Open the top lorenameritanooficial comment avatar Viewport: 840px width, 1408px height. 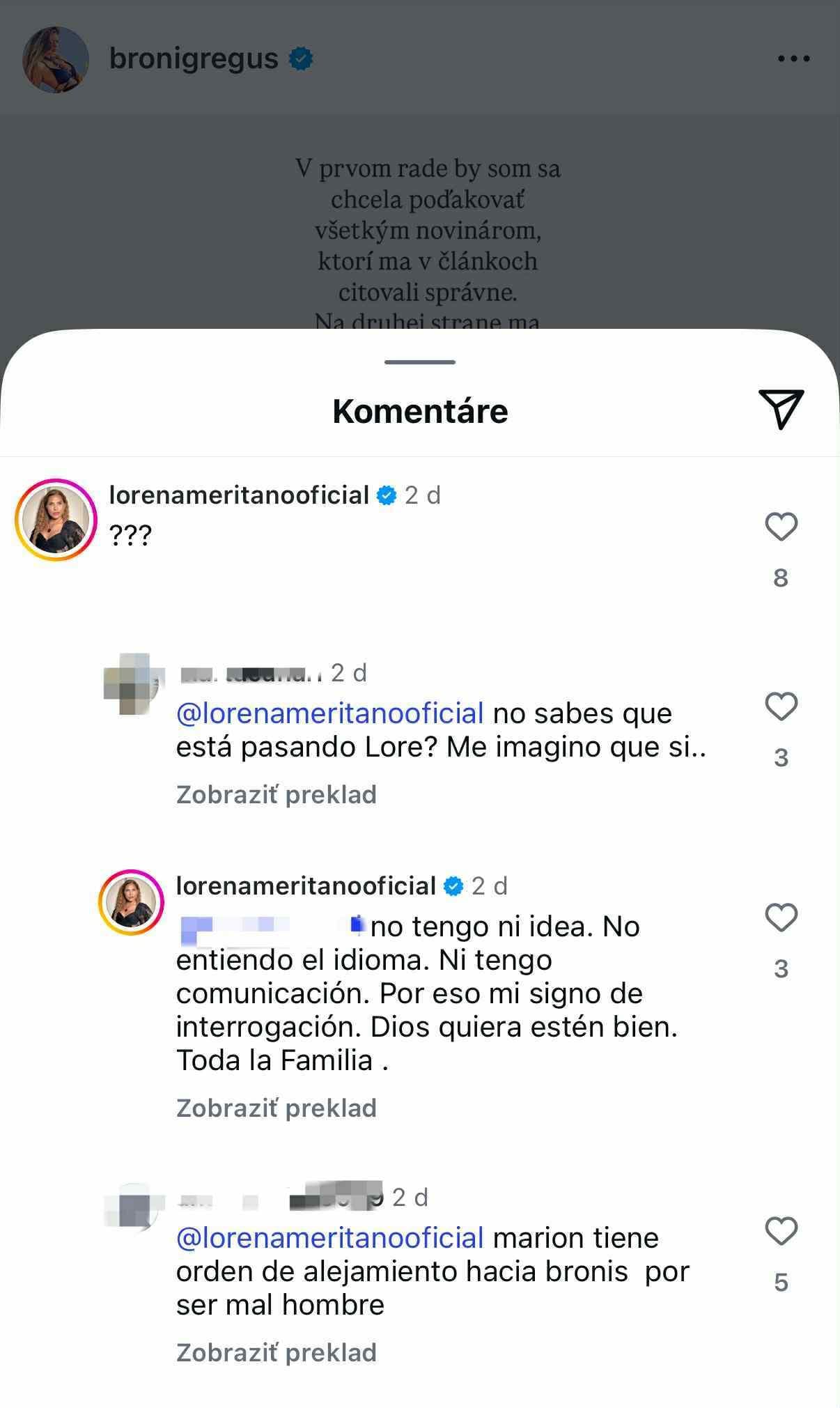point(56,520)
